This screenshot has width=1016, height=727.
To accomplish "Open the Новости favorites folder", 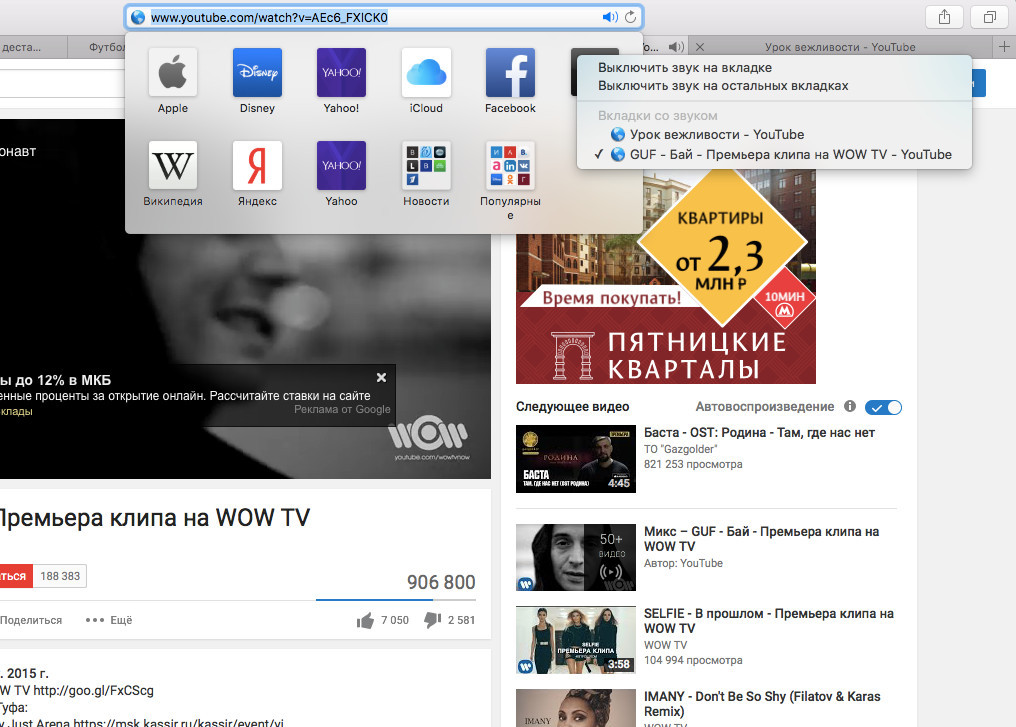I will pos(425,165).
